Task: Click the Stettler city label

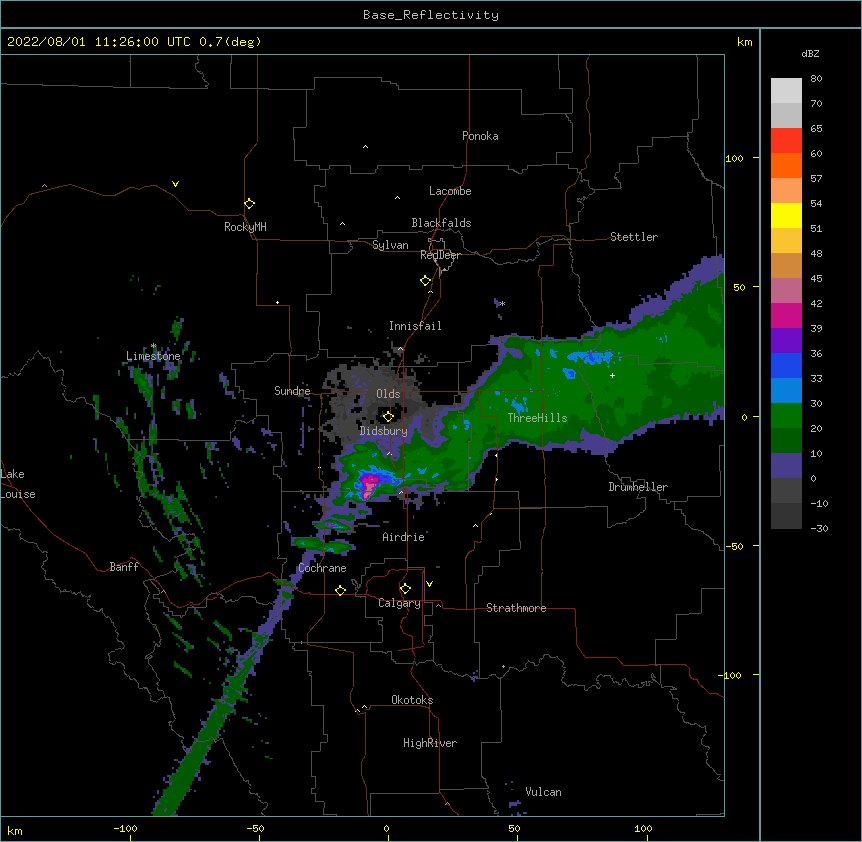Action: tap(634, 237)
